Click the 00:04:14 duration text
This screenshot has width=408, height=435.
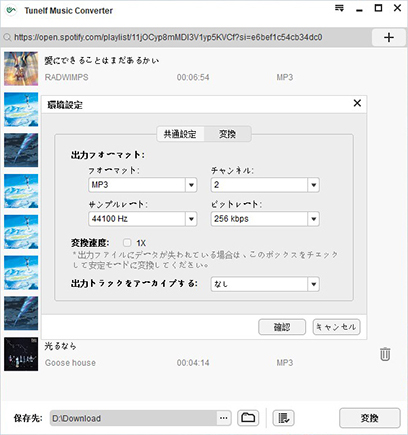click(x=193, y=363)
